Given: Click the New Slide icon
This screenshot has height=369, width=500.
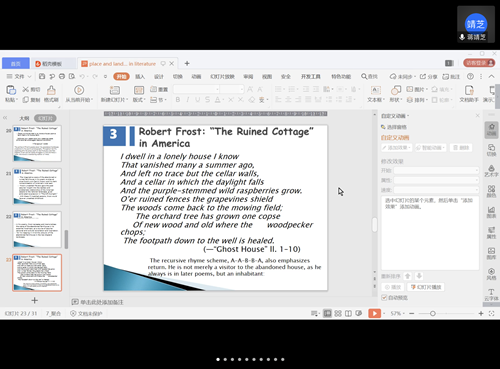Looking at the screenshot, I should click(x=114, y=90).
